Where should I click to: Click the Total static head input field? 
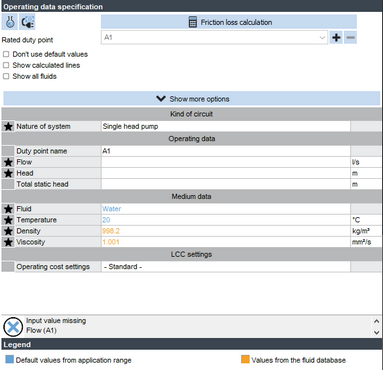[226, 184]
